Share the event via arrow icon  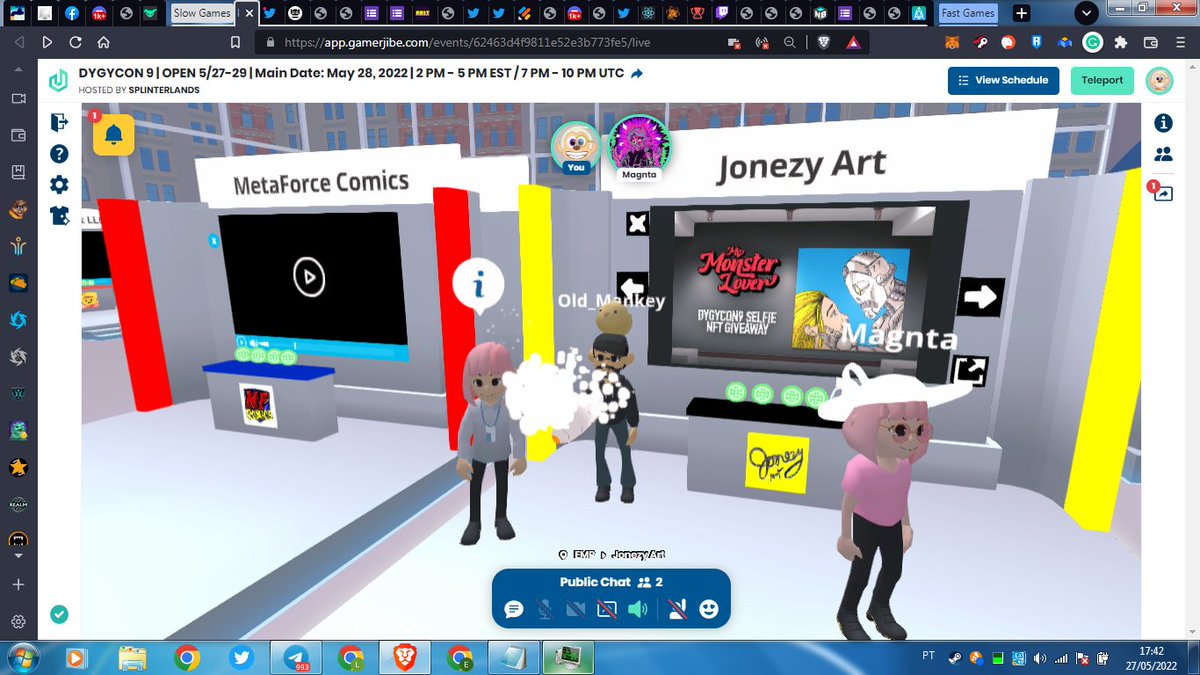click(x=637, y=74)
